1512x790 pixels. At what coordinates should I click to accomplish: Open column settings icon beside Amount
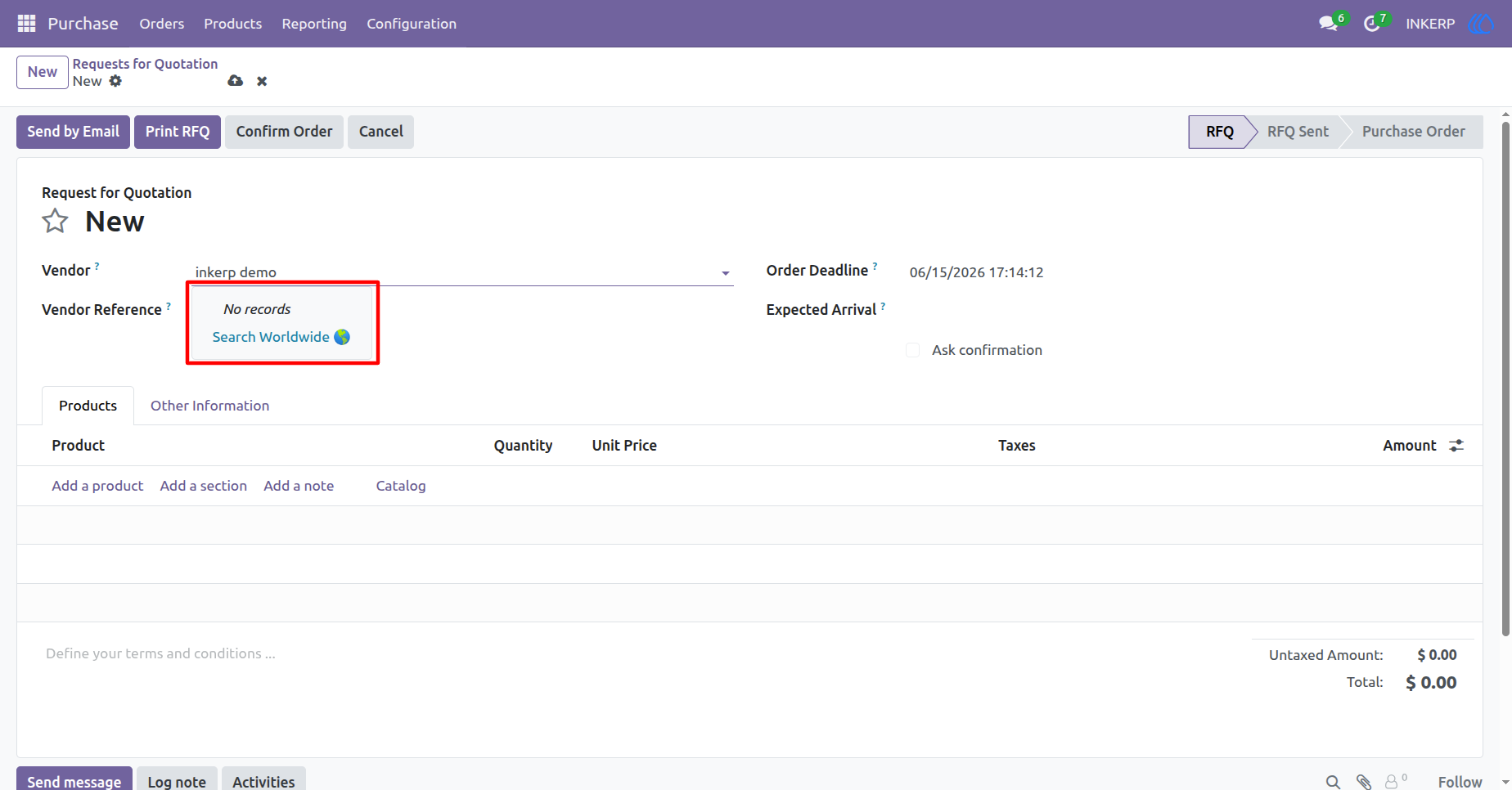(x=1456, y=446)
